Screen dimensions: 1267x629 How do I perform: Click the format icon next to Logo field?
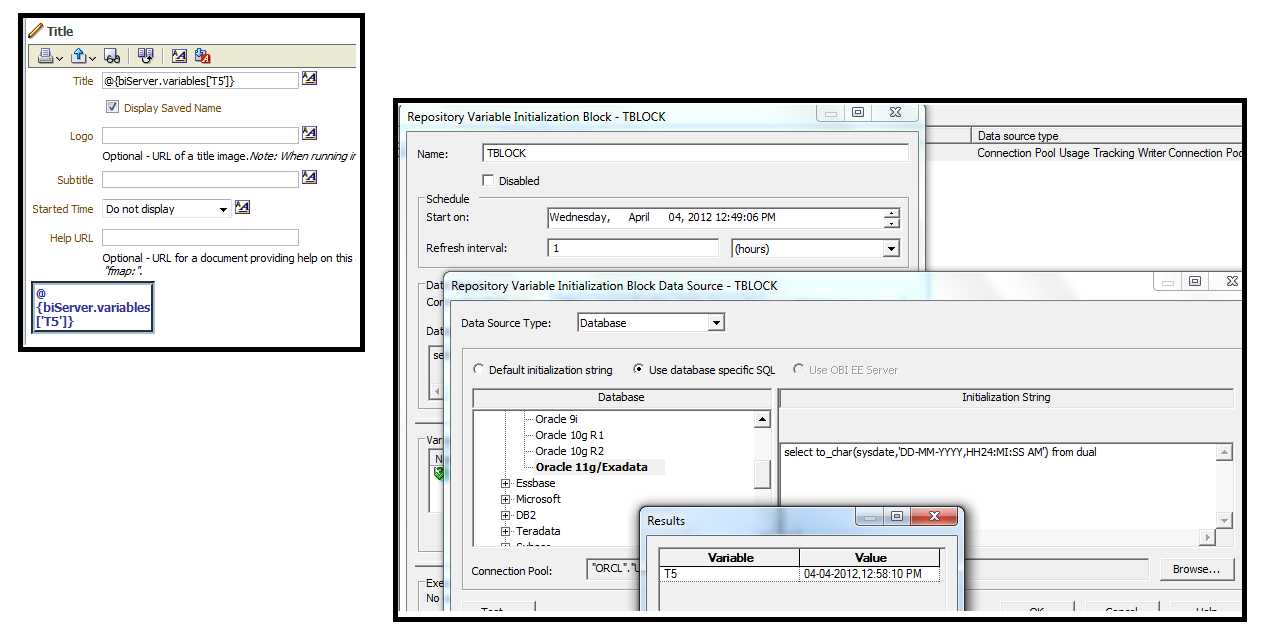coord(310,133)
